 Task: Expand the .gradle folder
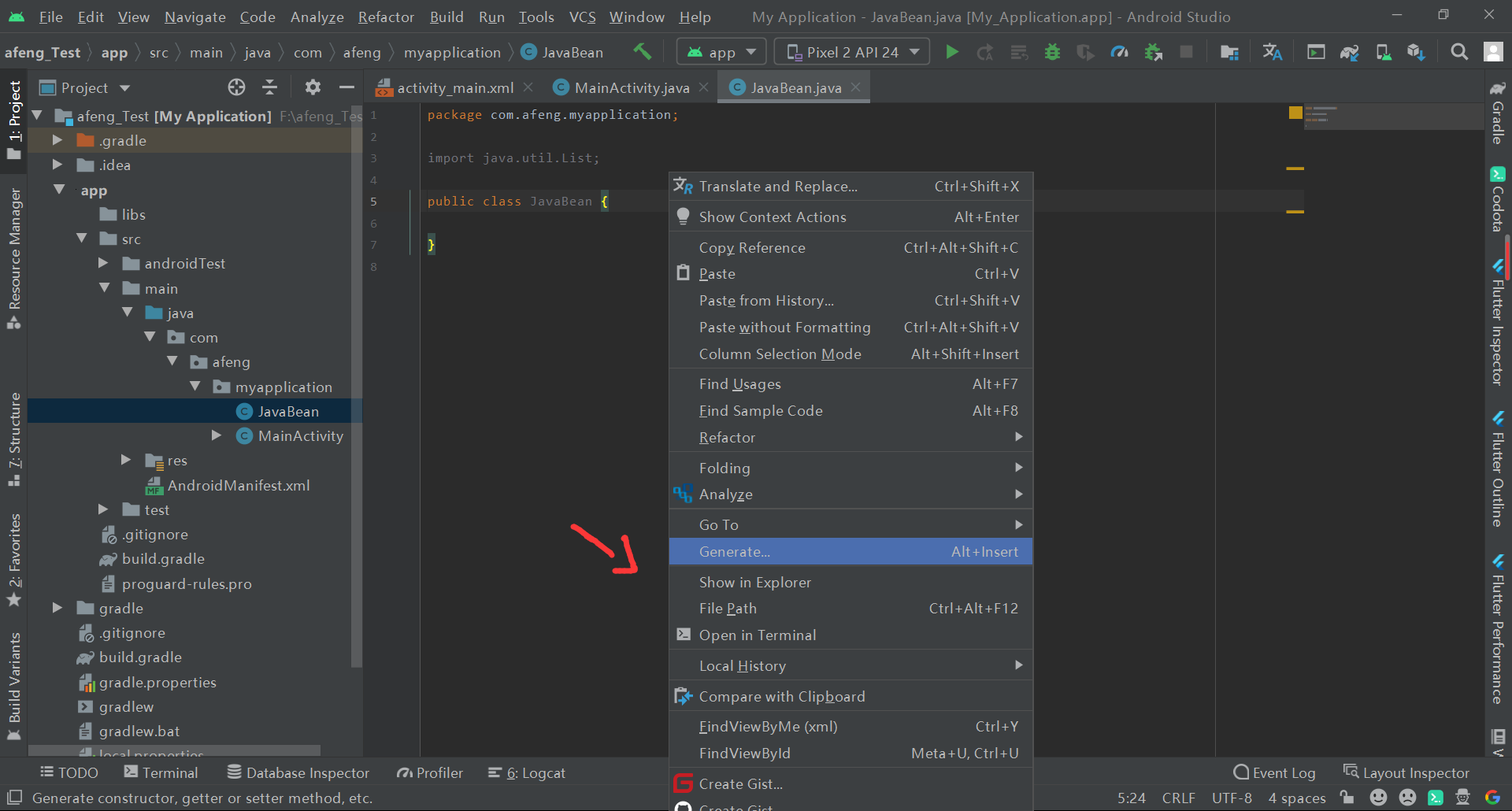coord(57,140)
